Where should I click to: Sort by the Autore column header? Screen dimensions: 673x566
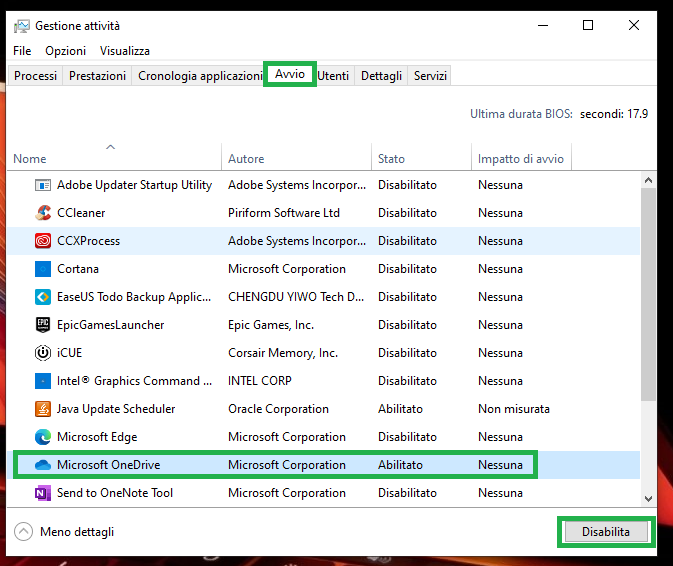(297, 157)
